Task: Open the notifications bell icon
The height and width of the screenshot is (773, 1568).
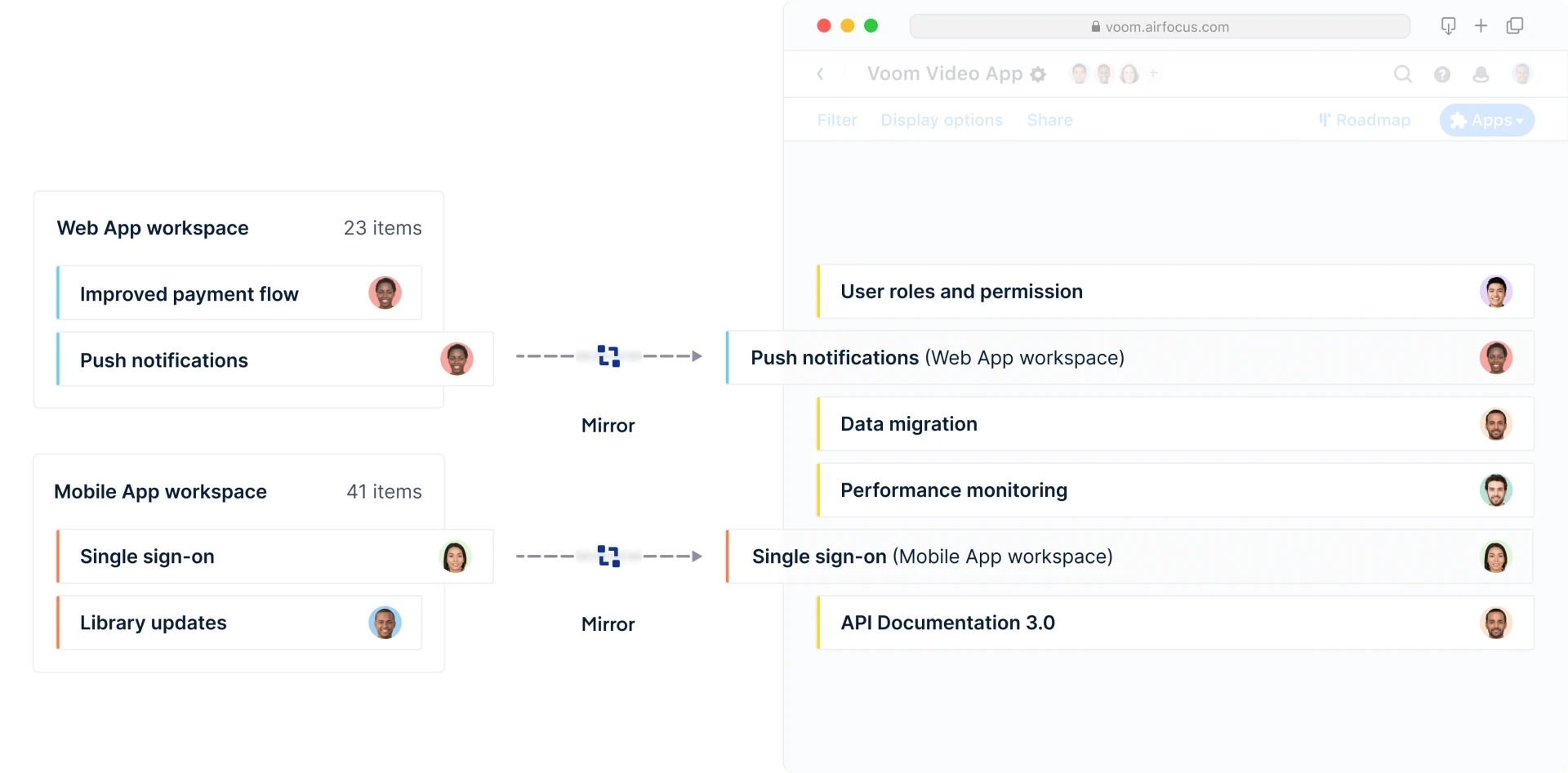Action: 1481,74
